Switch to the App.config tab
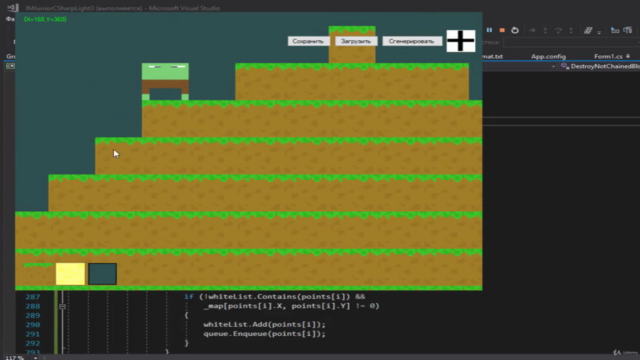640x360 pixels. pos(548,56)
